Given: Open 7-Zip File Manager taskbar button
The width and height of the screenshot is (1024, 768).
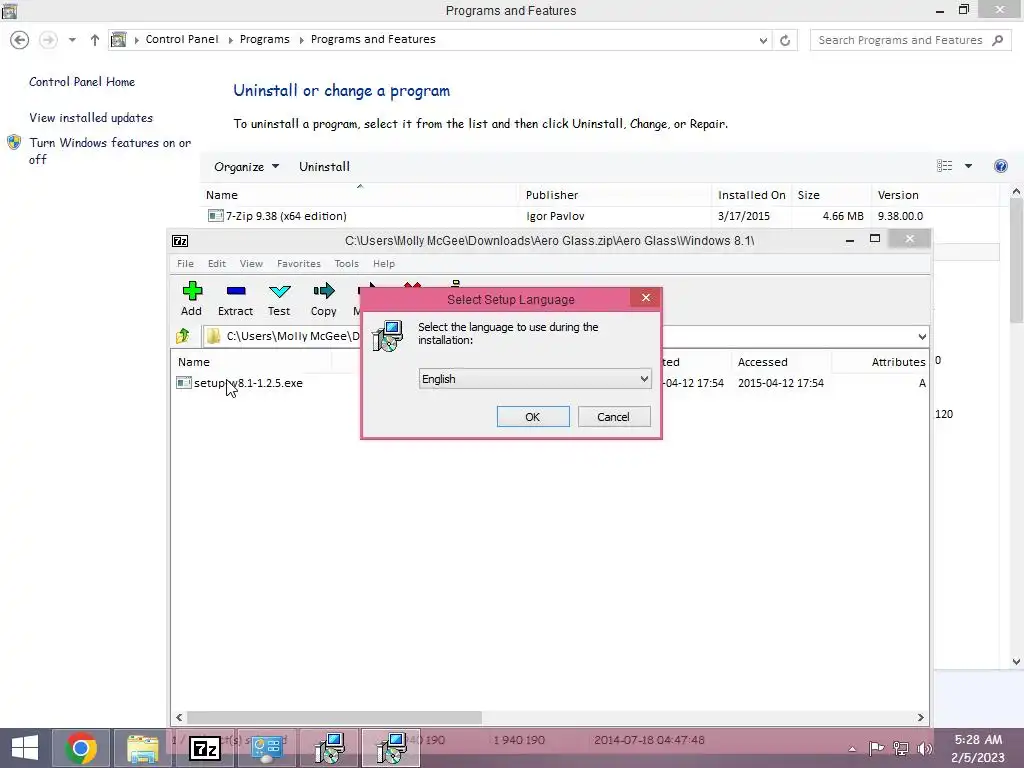Looking at the screenshot, I should 204,748.
